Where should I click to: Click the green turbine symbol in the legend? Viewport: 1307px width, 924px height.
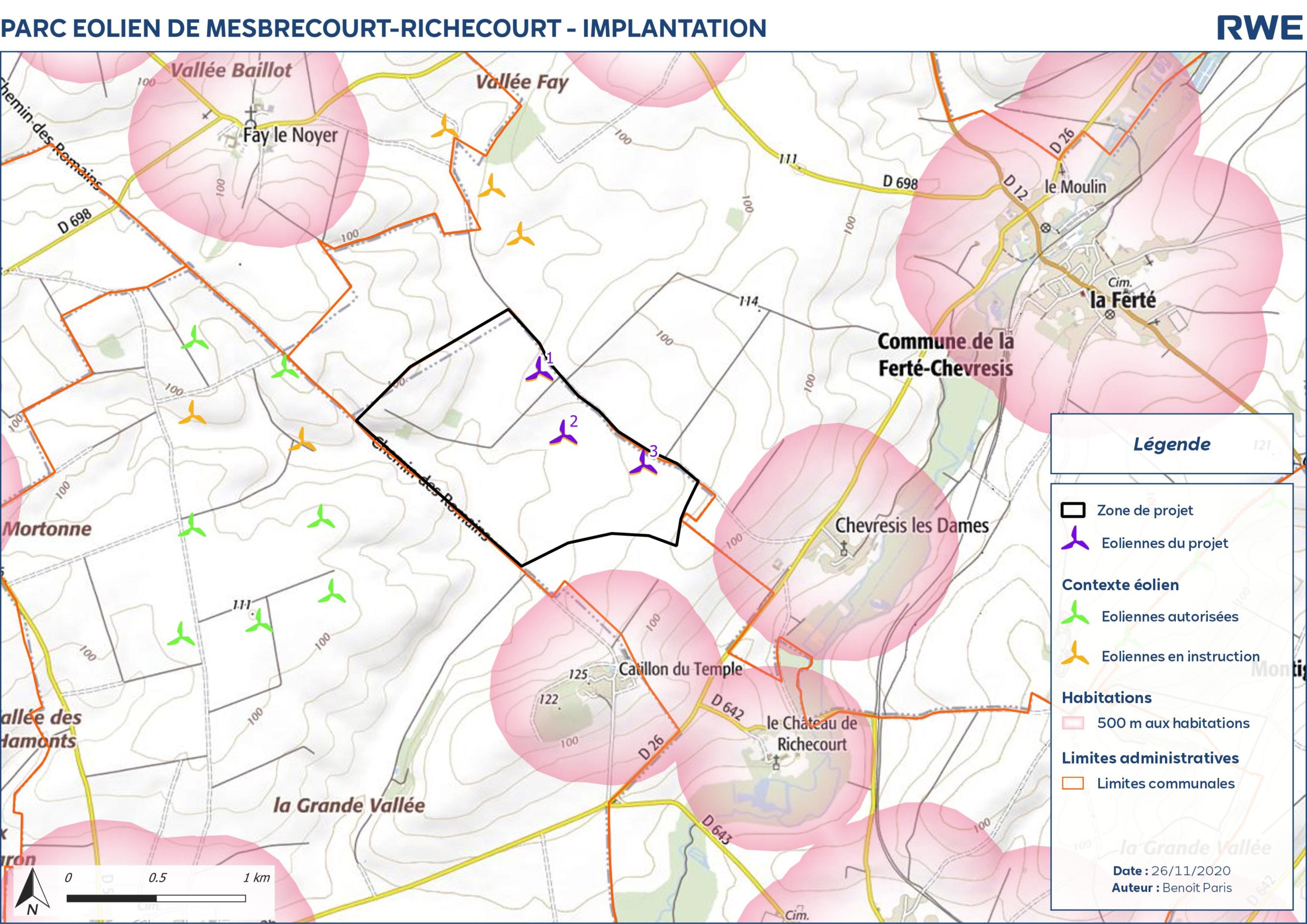1075,613
